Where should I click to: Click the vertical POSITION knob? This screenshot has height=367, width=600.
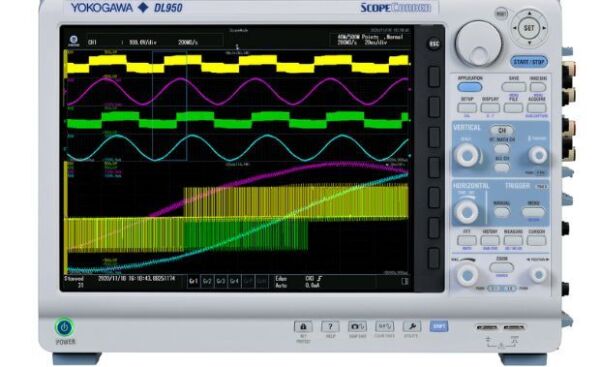click(538, 155)
